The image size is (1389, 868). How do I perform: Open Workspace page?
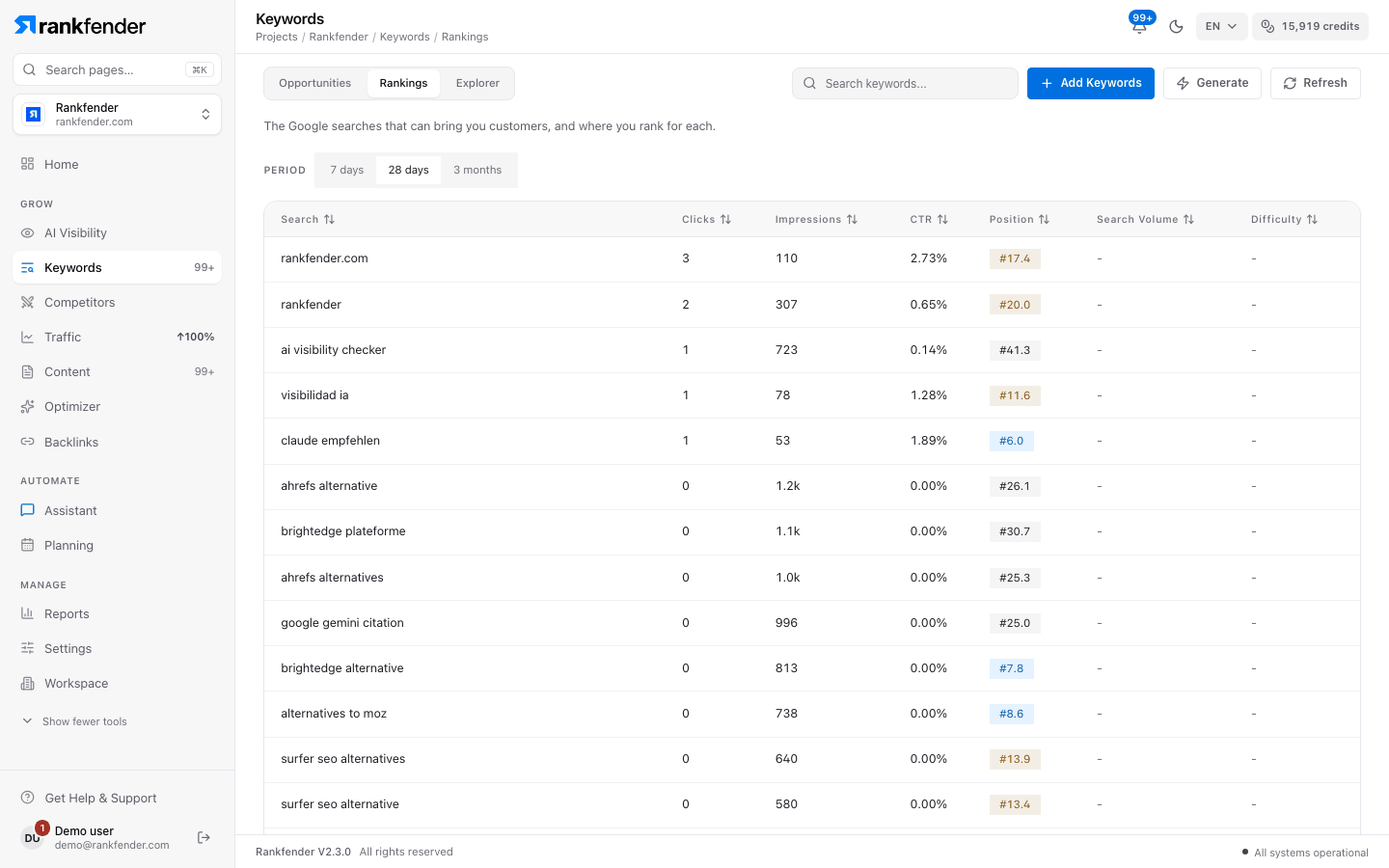tap(117, 683)
